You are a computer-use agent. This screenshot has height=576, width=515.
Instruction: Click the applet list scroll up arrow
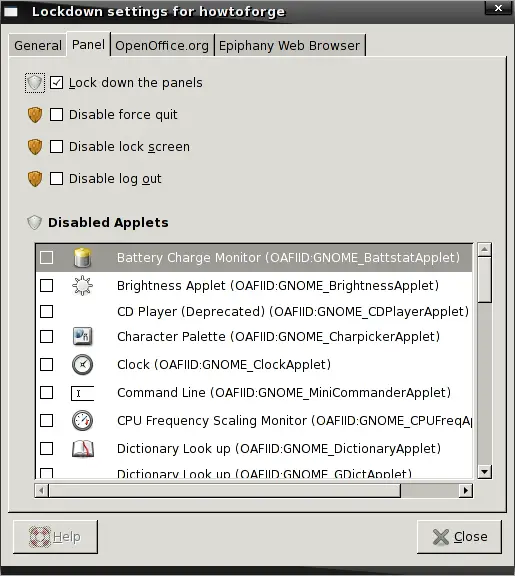485,250
